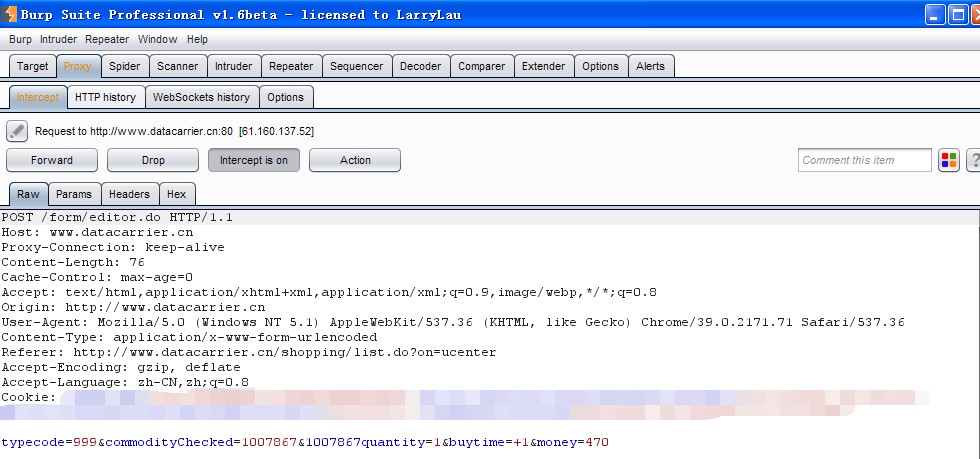Open the HTTP history sub-tab
This screenshot has height=459, width=980.
click(106, 98)
